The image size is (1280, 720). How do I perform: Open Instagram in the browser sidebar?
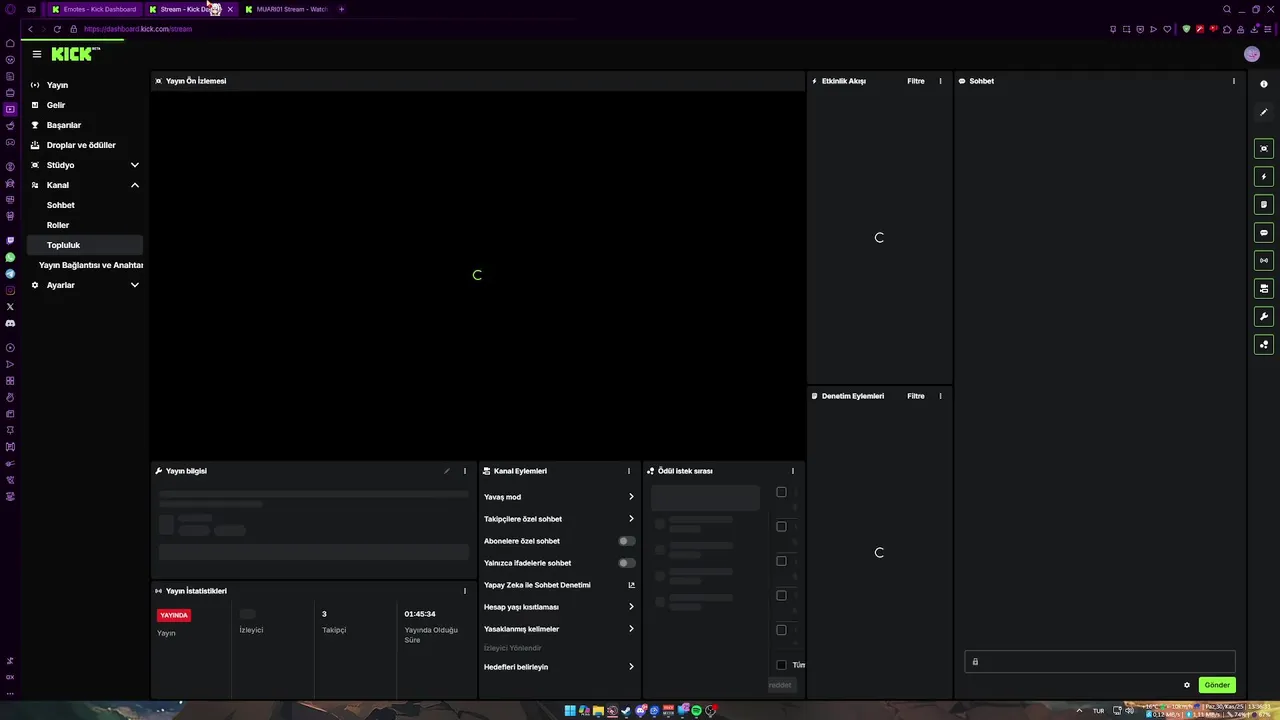coord(10,290)
